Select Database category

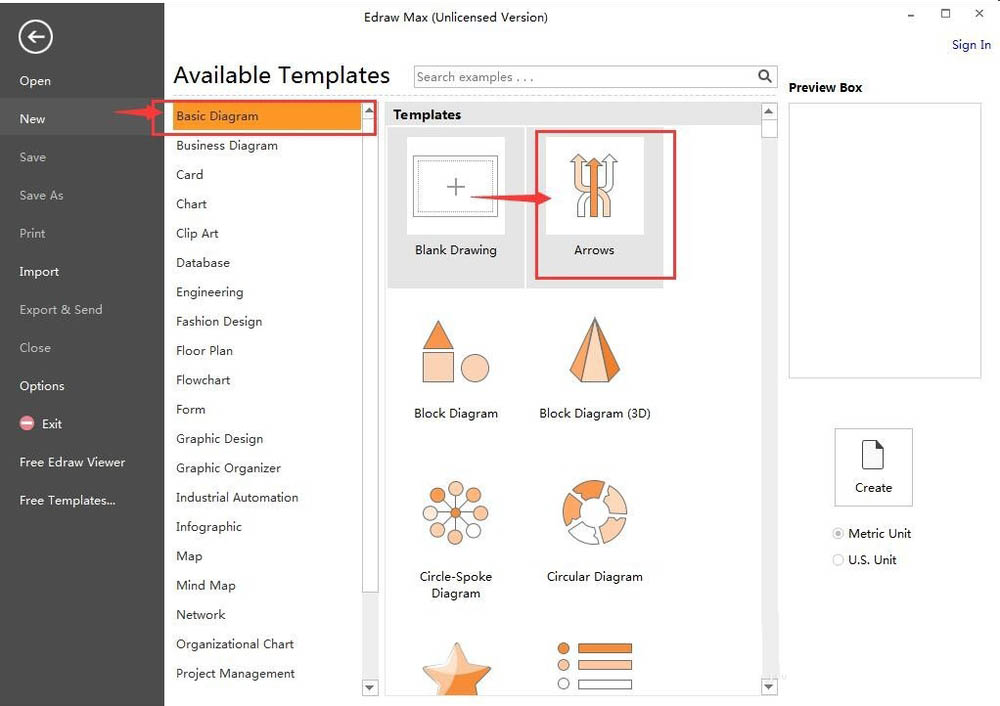(203, 263)
